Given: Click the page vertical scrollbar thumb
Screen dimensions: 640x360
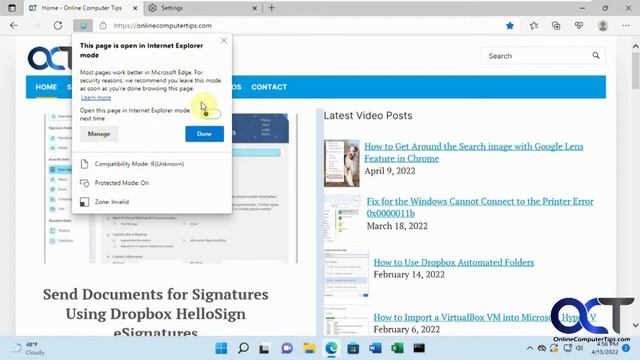Looking at the screenshot, I should tap(636, 70).
